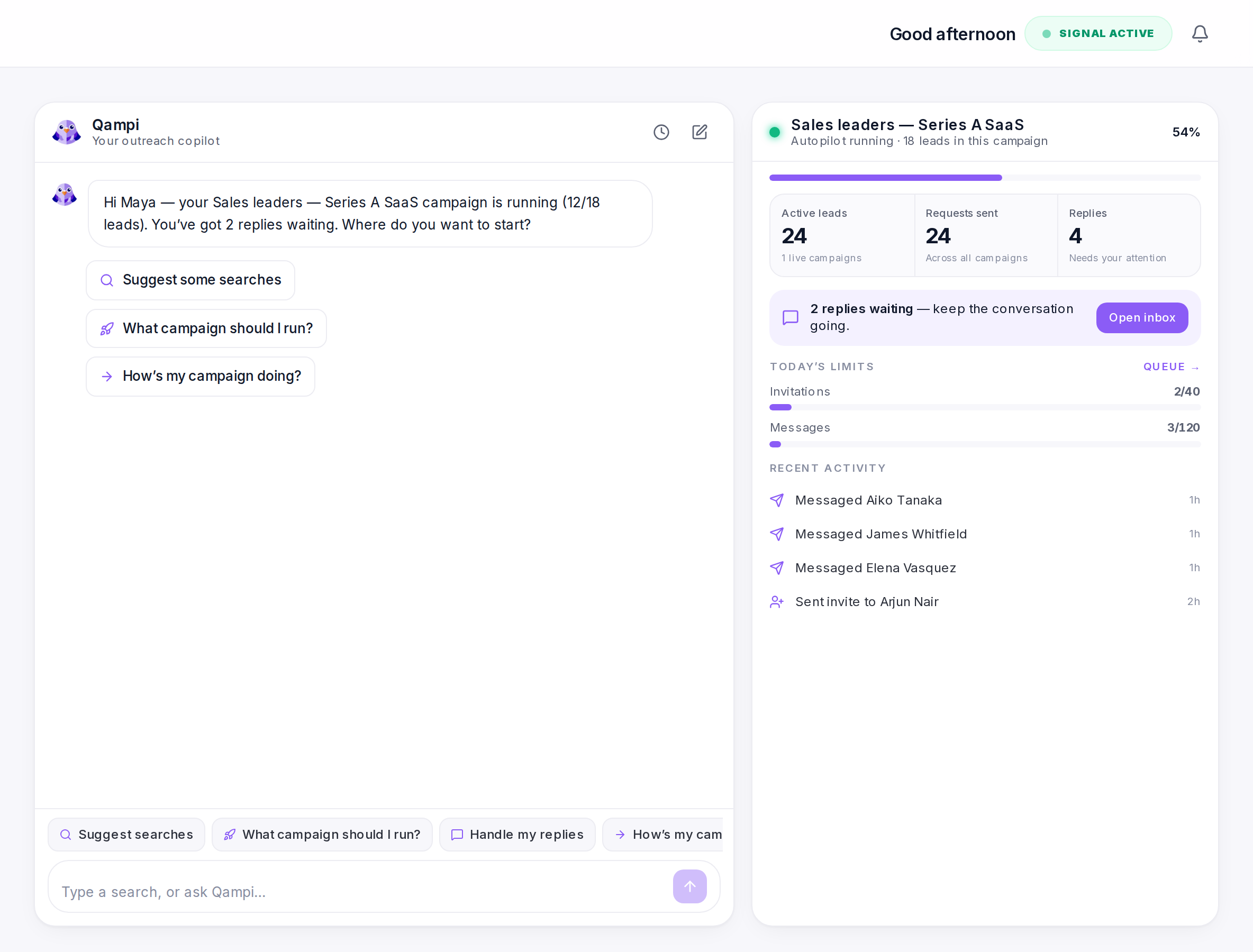Click 'Messaged James Whitfield' activity row
The image size is (1253, 952).
(x=985, y=534)
